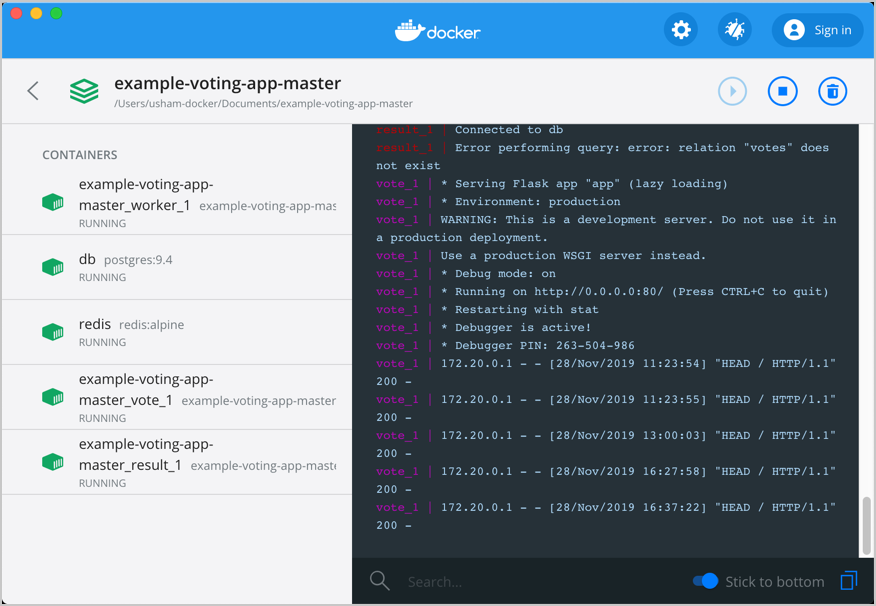This screenshot has width=876, height=606.
Task: Stop the app with the stop button
Action: [782, 90]
